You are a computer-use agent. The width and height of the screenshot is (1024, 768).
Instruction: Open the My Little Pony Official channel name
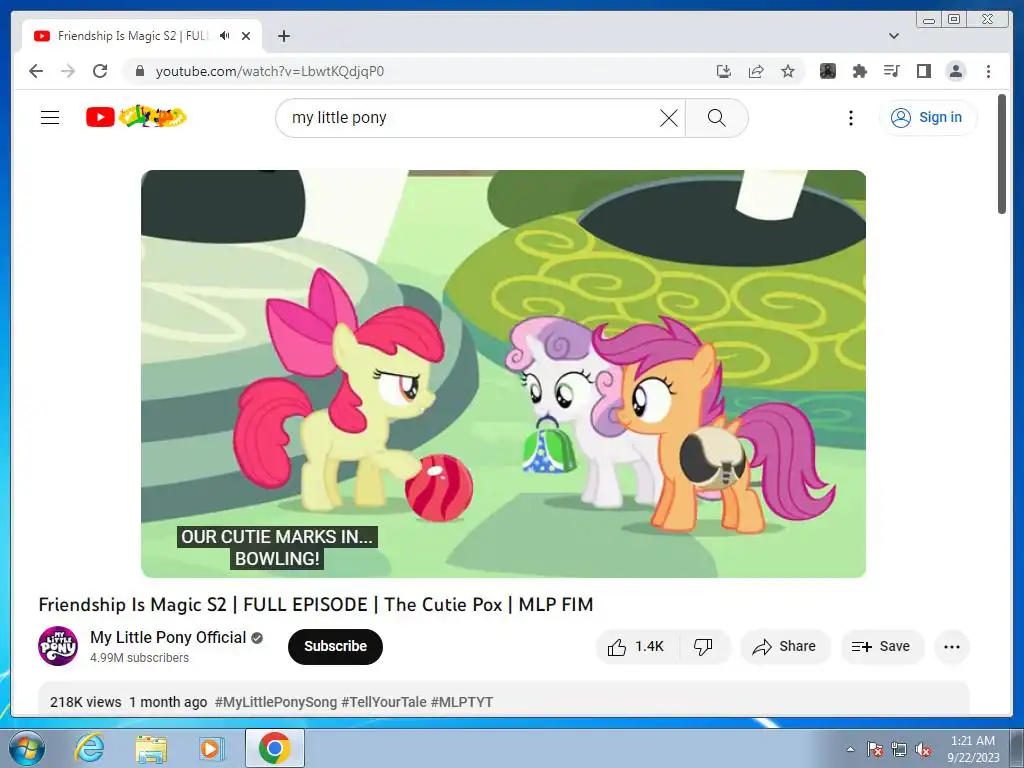pos(168,637)
